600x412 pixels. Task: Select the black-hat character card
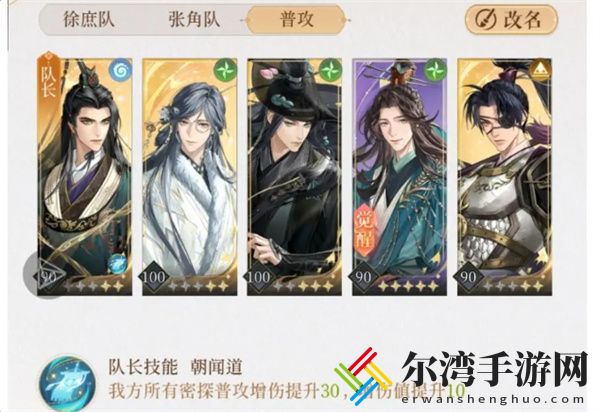[x=294, y=177]
